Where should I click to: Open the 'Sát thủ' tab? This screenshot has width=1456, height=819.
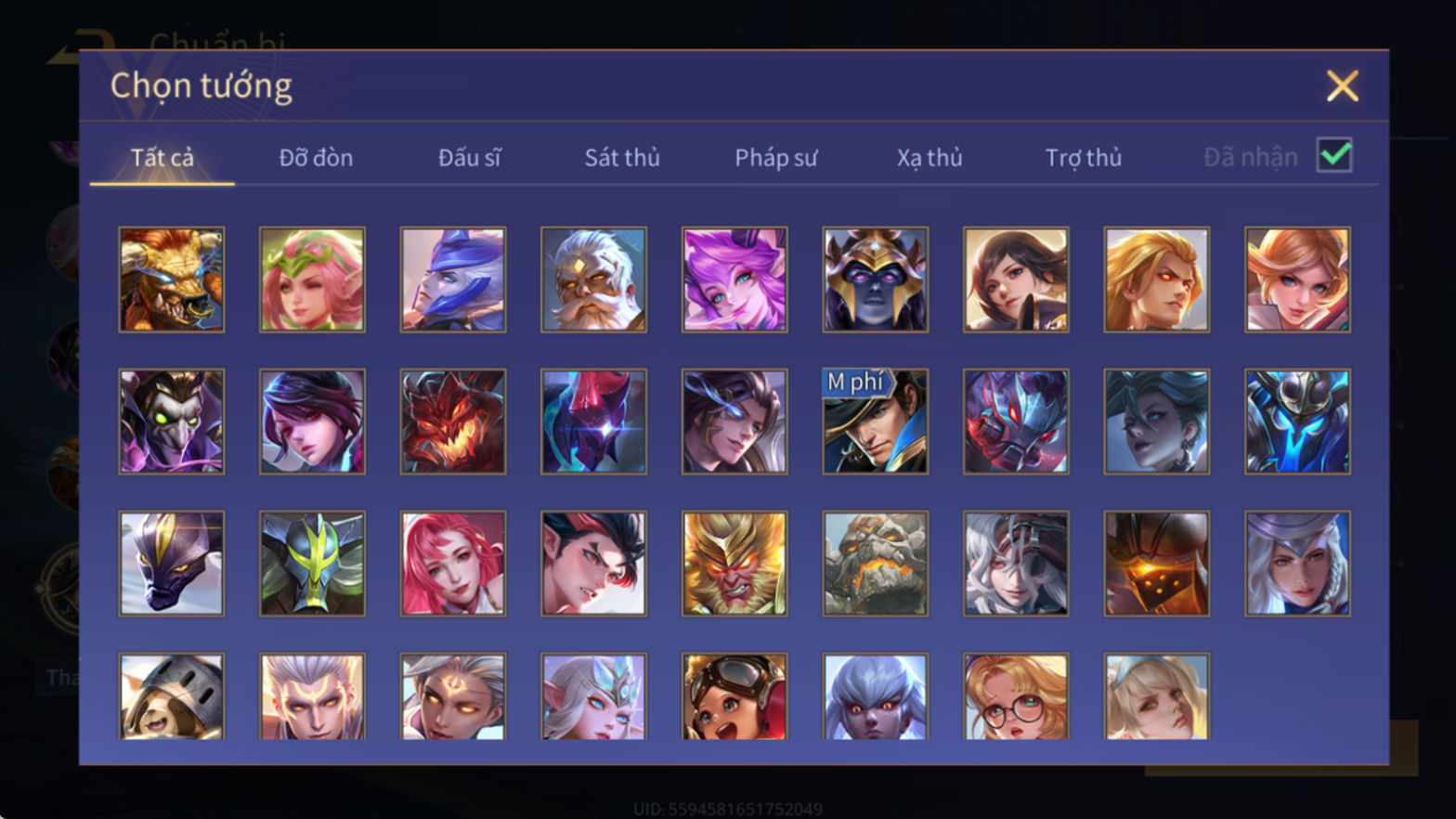click(x=622, y=158)
